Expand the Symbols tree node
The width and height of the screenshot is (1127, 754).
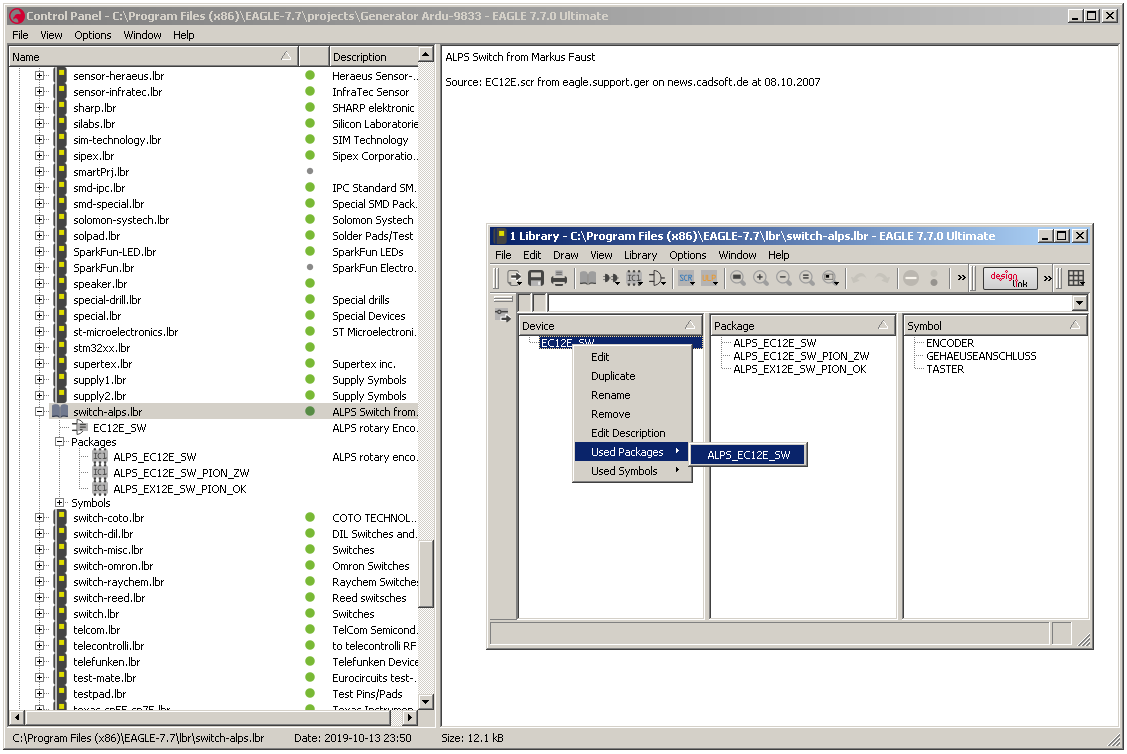[x=60, y=503]
